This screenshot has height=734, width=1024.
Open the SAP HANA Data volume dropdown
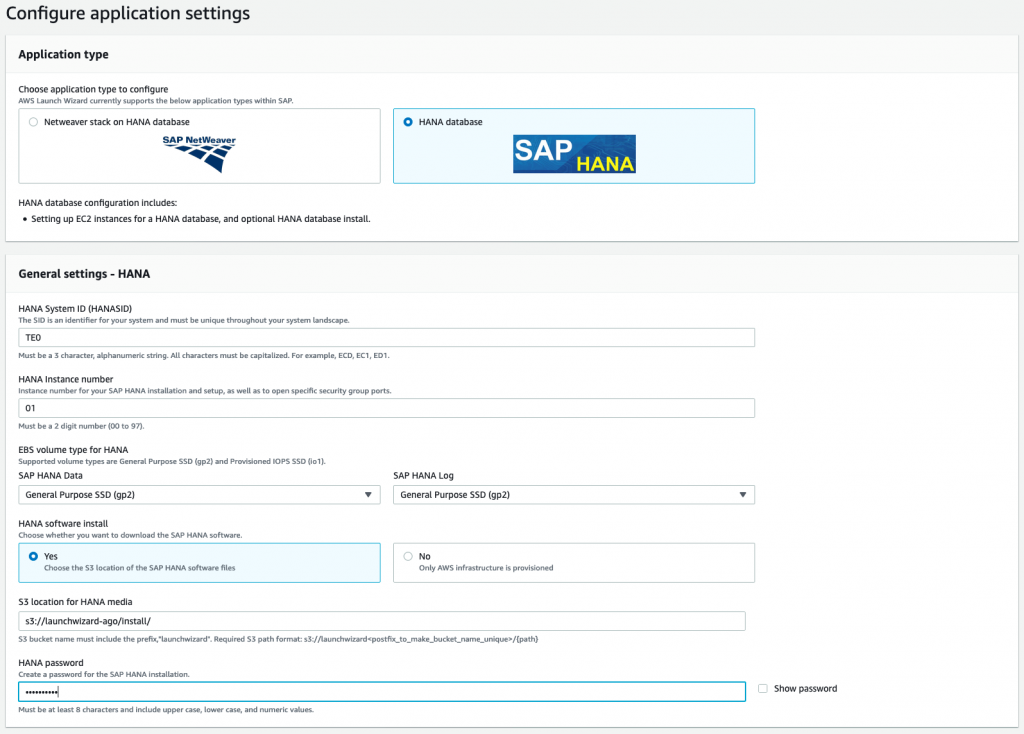pyautogui.click(x=199, y=495)
